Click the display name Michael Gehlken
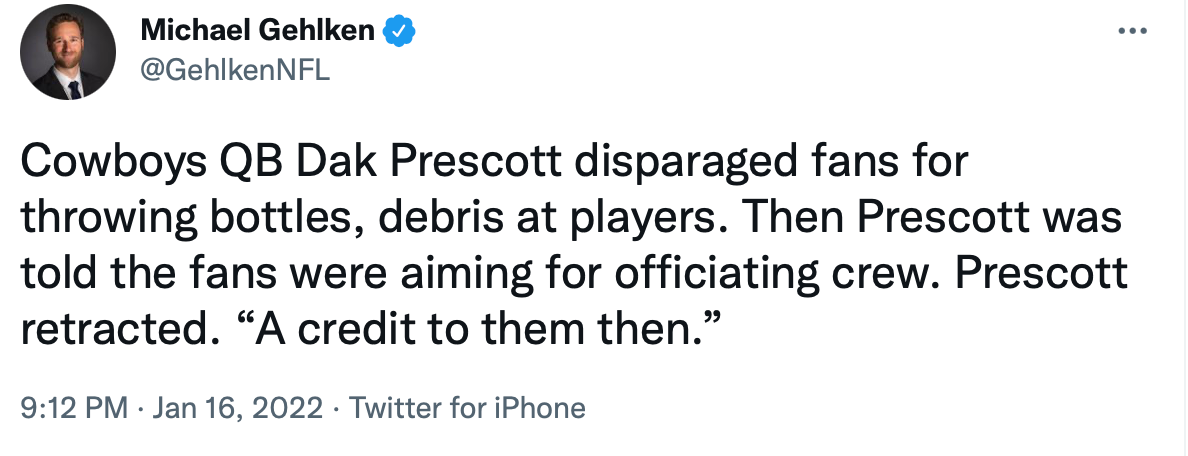The image size is (1188, 456). 257,32
